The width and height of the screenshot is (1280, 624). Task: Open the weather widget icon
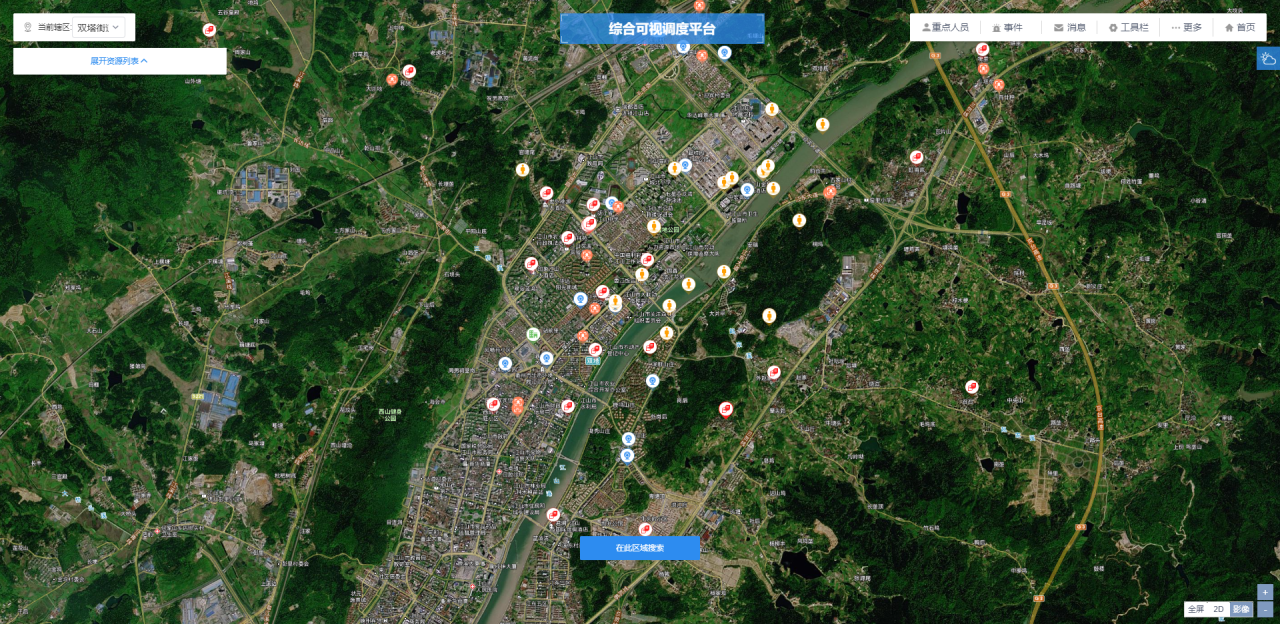point(1267,58)
